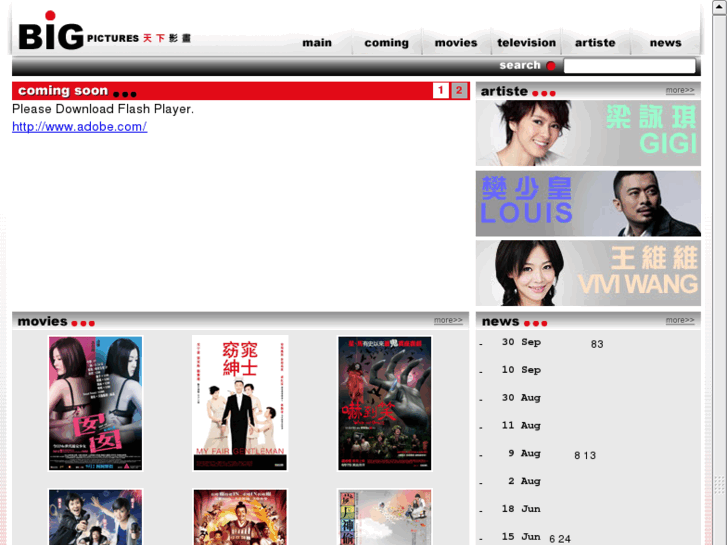Switch coming soon to page 2
727x545 pixels.
coord(459,90)
